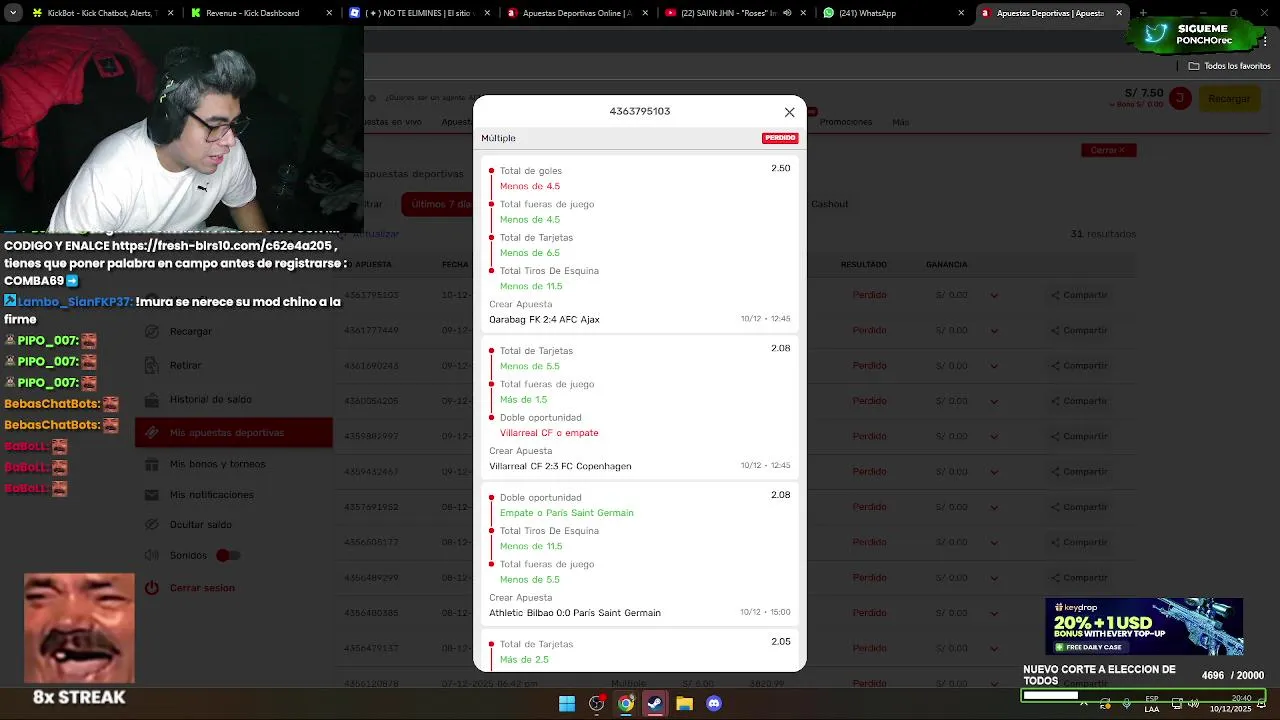Viewport: 1280px width, 720px height.
Task: Open Discord from taskbar
Action: pos(714,704)
